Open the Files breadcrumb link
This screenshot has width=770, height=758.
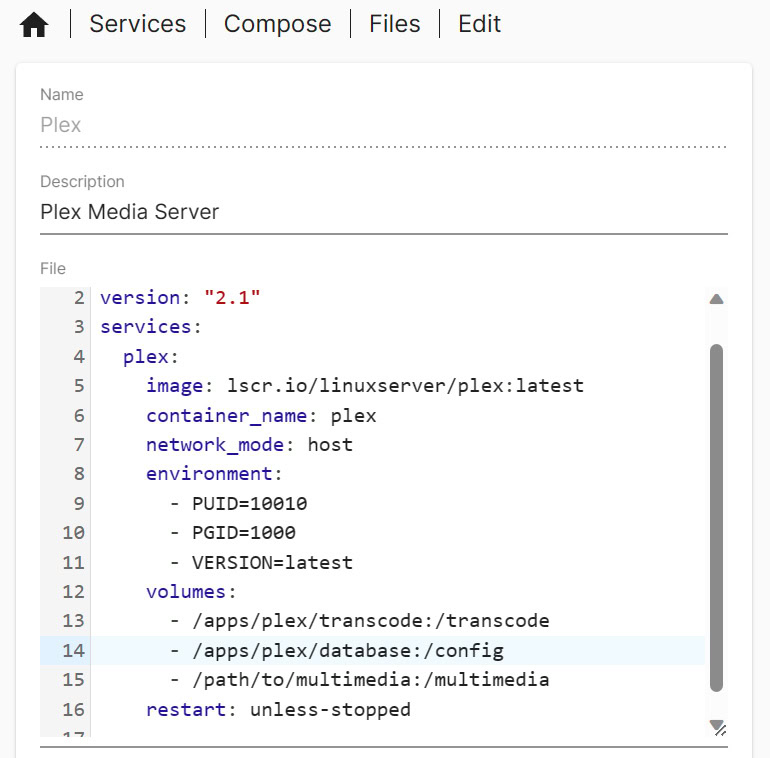click(394, 24)
